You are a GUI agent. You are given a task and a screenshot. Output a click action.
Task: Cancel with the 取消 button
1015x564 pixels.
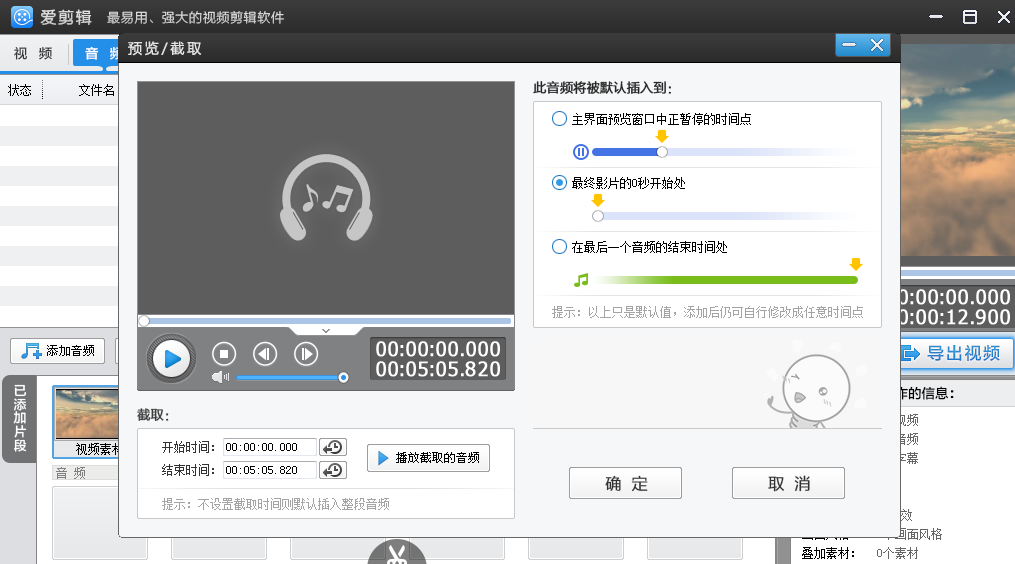click(x=788, y=483)
